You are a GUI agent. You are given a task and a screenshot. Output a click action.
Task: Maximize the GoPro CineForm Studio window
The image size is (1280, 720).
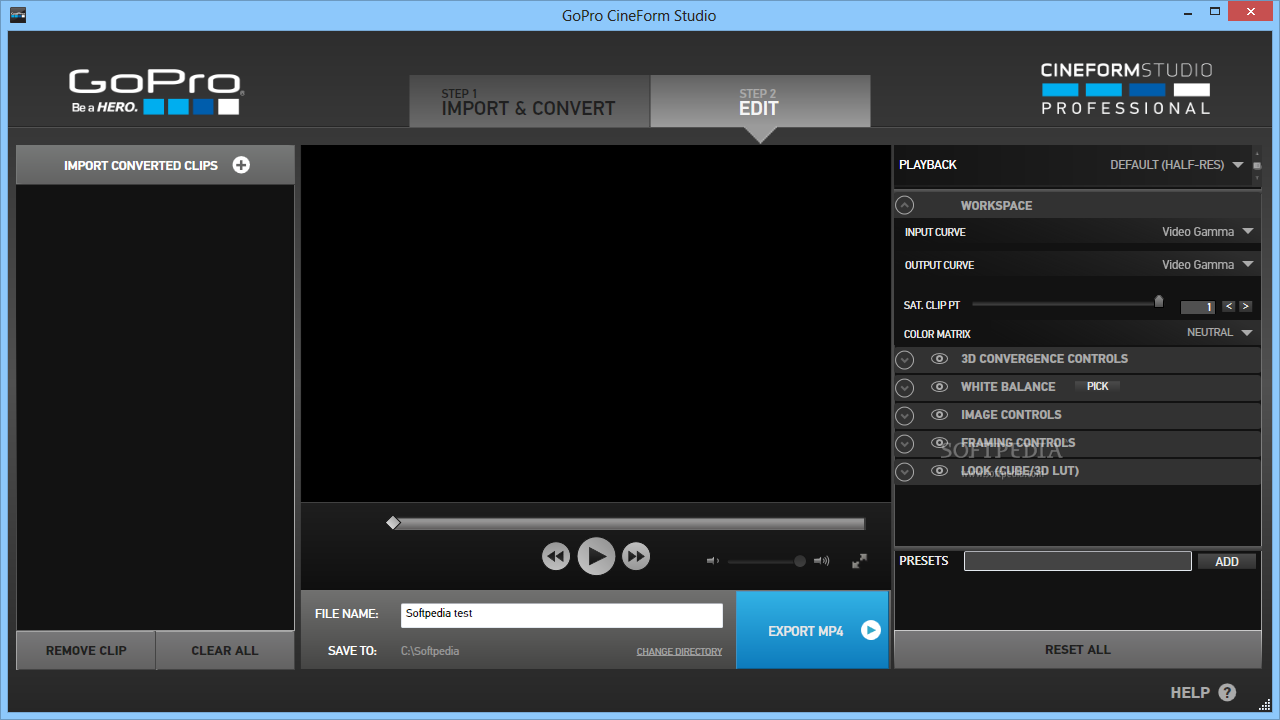(x=1215, y=12)
